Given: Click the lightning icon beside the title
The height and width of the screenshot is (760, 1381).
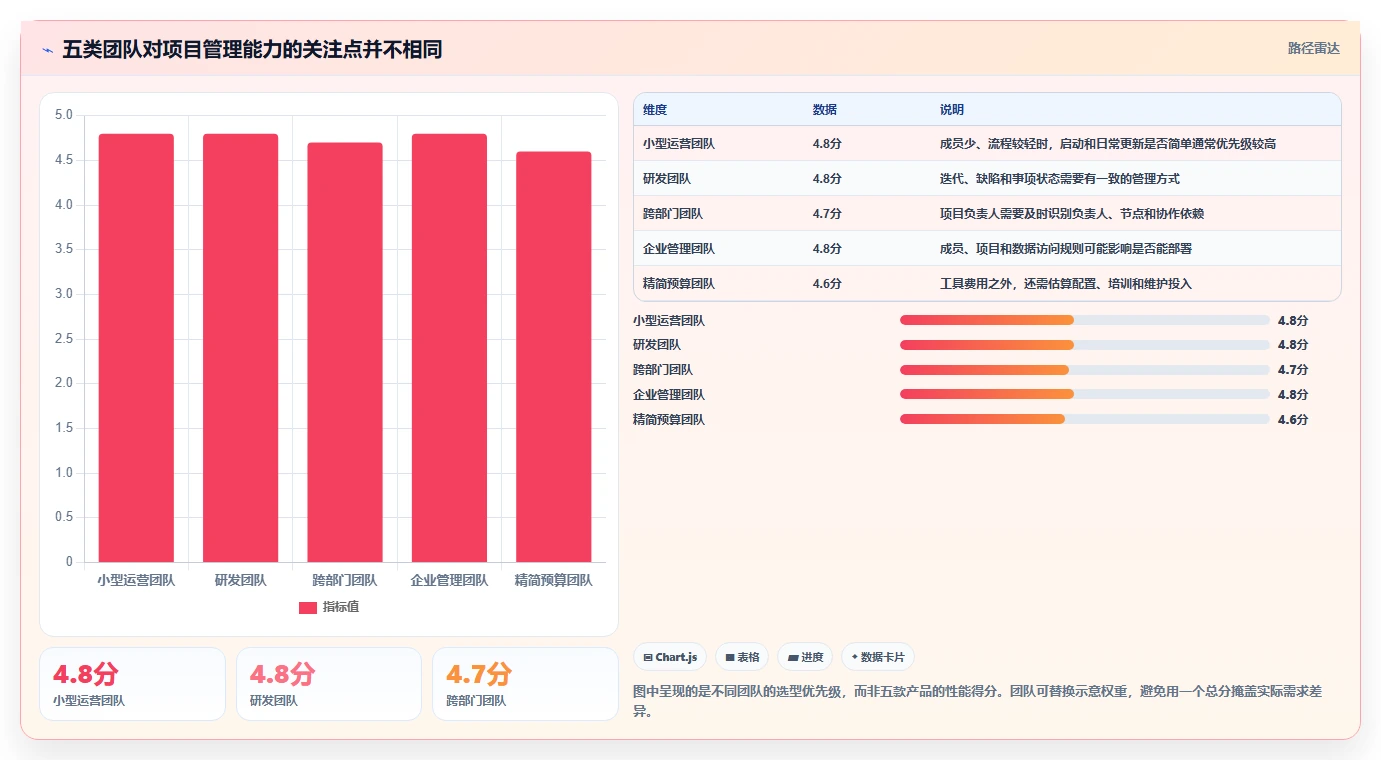Looking at the screenshot, I should pos(48,50).
